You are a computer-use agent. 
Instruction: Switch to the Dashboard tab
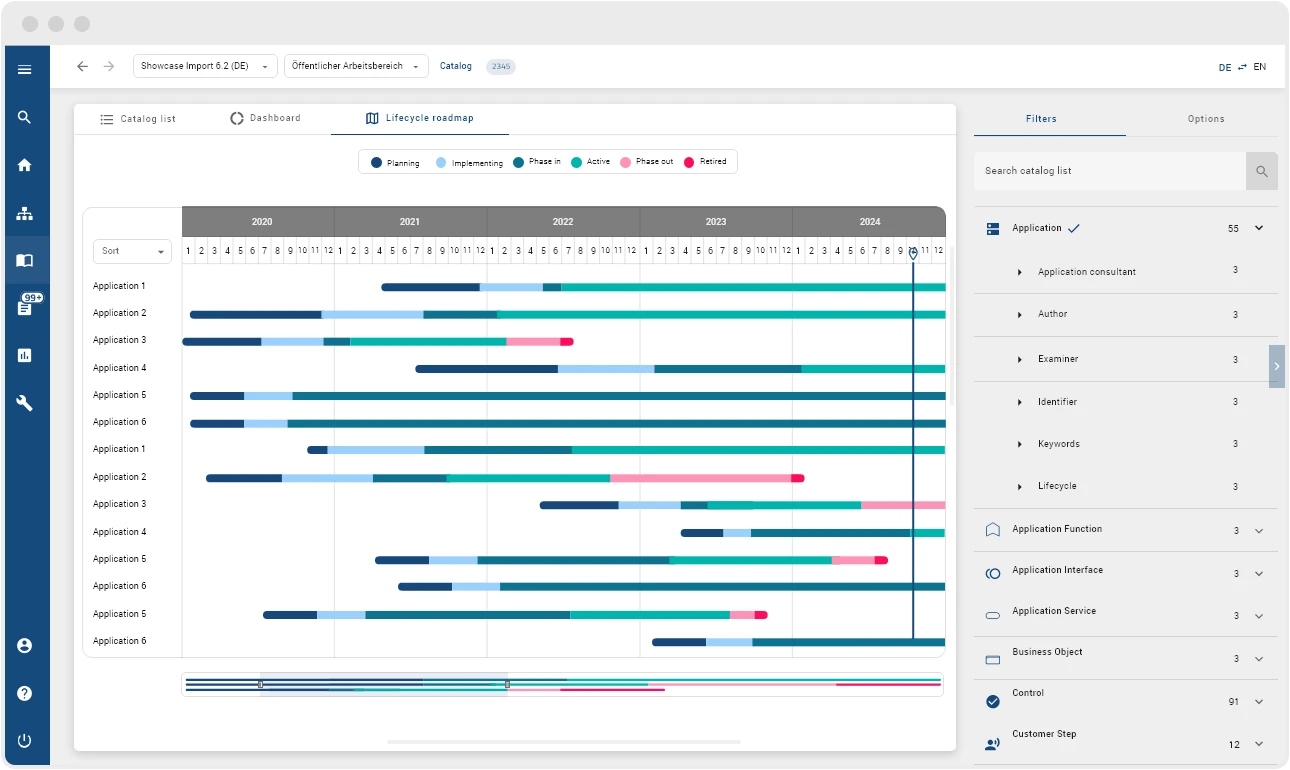tap(265, 118)
